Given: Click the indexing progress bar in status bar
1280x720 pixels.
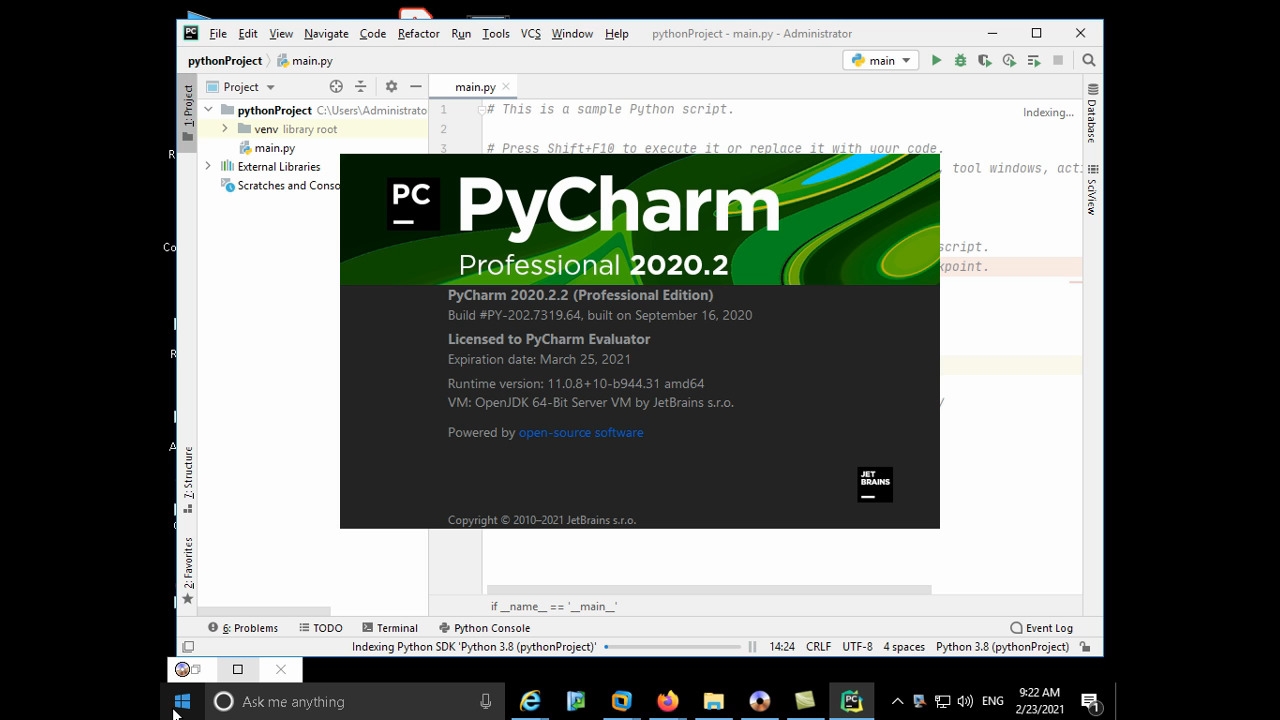Looking at the screenshot, I should [675, 647].
